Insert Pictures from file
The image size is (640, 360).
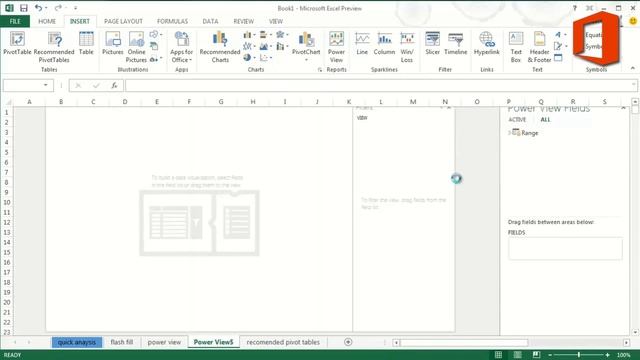[113, 43]
